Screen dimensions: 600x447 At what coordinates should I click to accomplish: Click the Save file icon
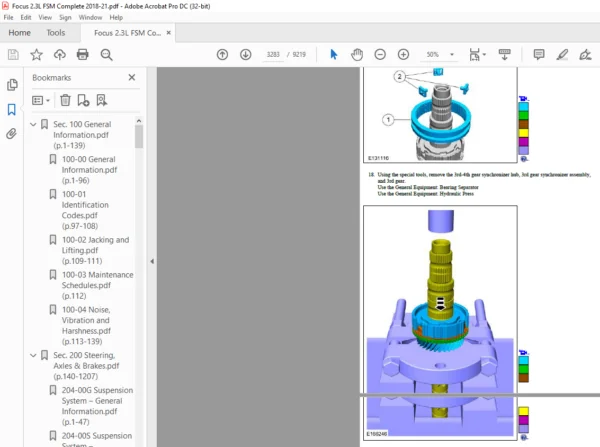(x=13, y=55)
